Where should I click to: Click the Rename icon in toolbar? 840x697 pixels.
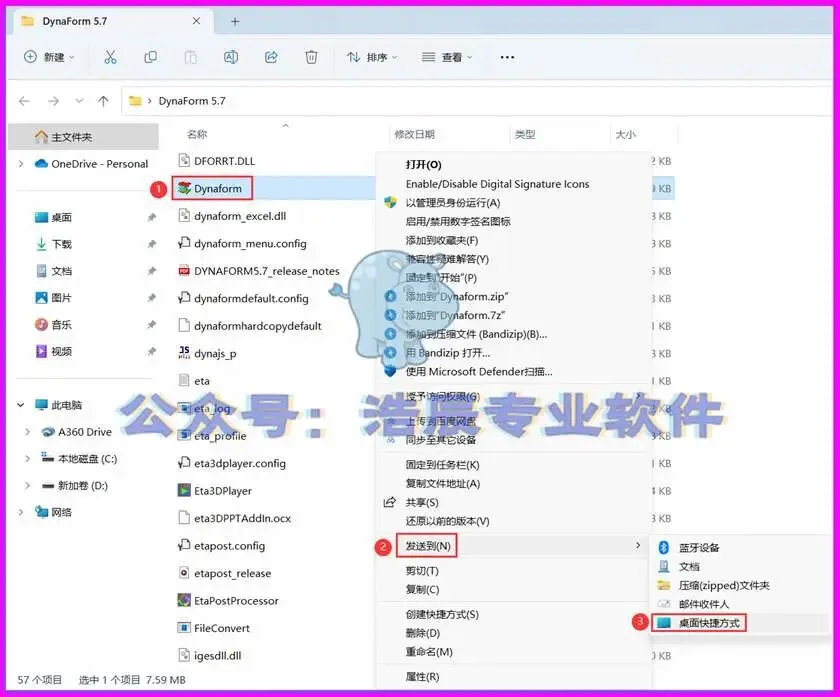coord(231,57)
